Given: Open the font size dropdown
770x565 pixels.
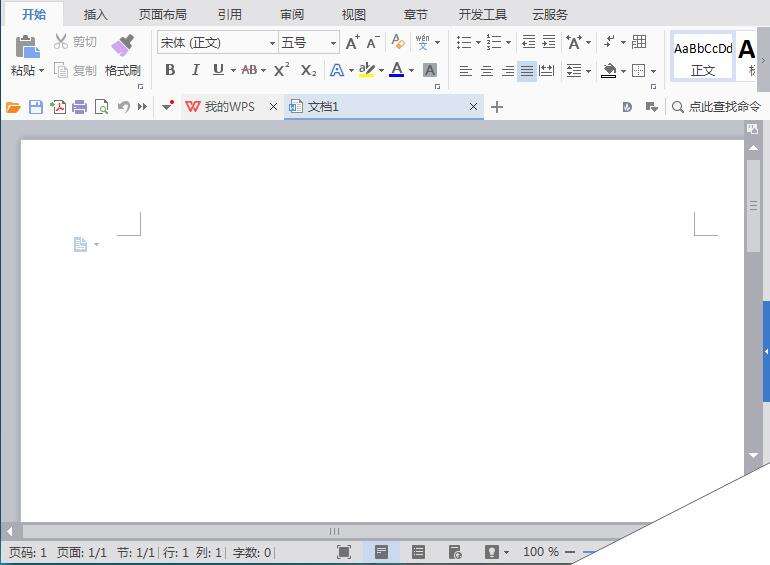Looking at the screenshot, I should (x=333, y=43).
